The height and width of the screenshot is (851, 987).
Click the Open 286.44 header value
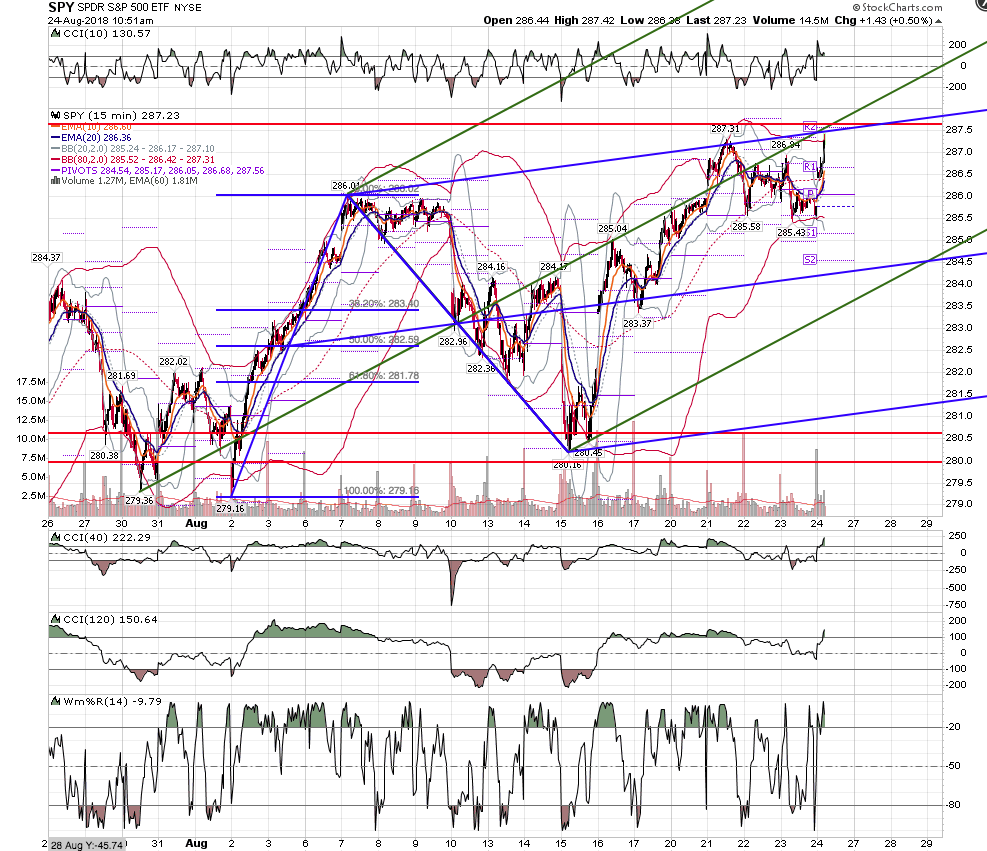pyautogui.click(x=516, y=21)
